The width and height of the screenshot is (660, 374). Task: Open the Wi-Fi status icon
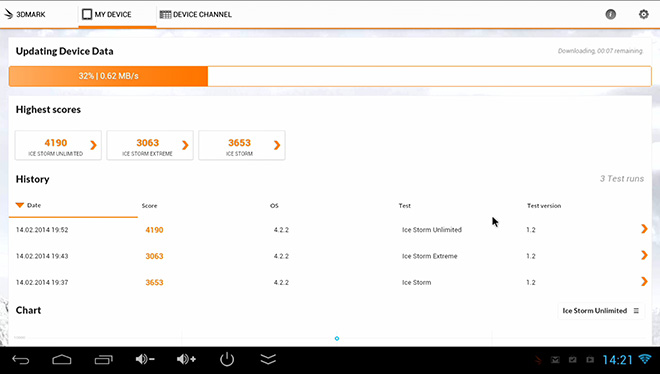point(644,359)
